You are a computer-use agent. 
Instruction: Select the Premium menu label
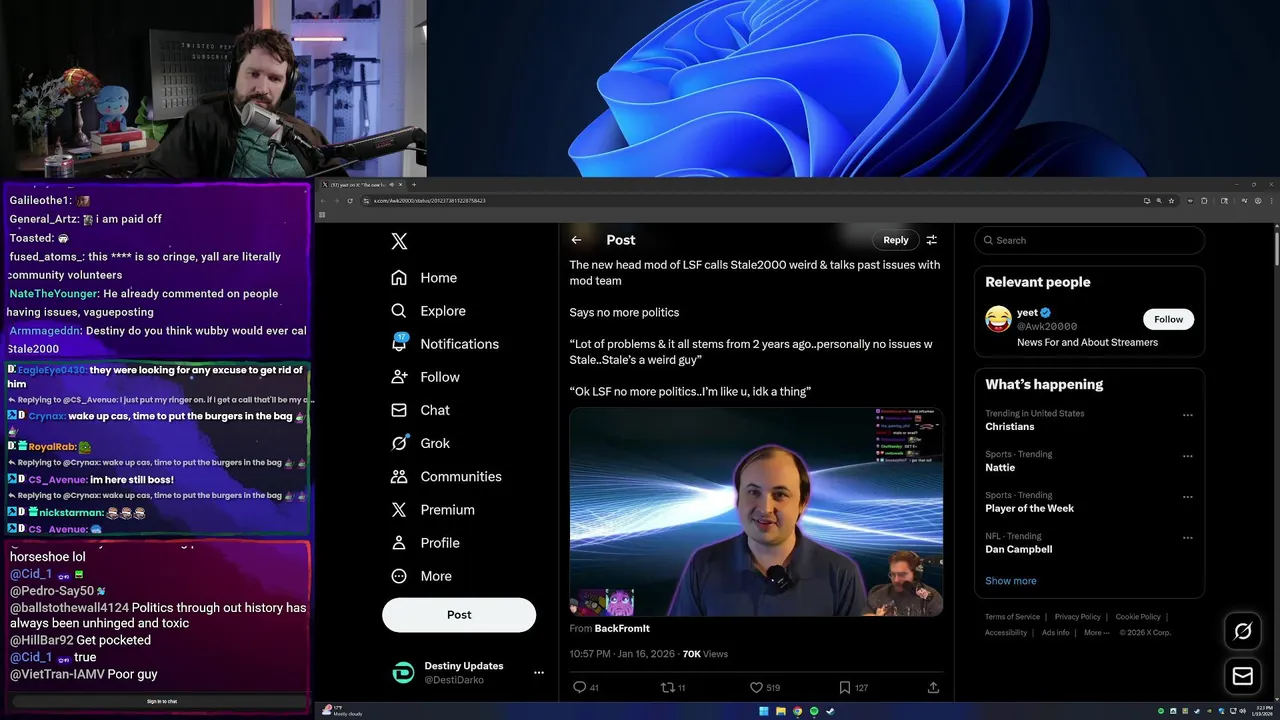448,510
